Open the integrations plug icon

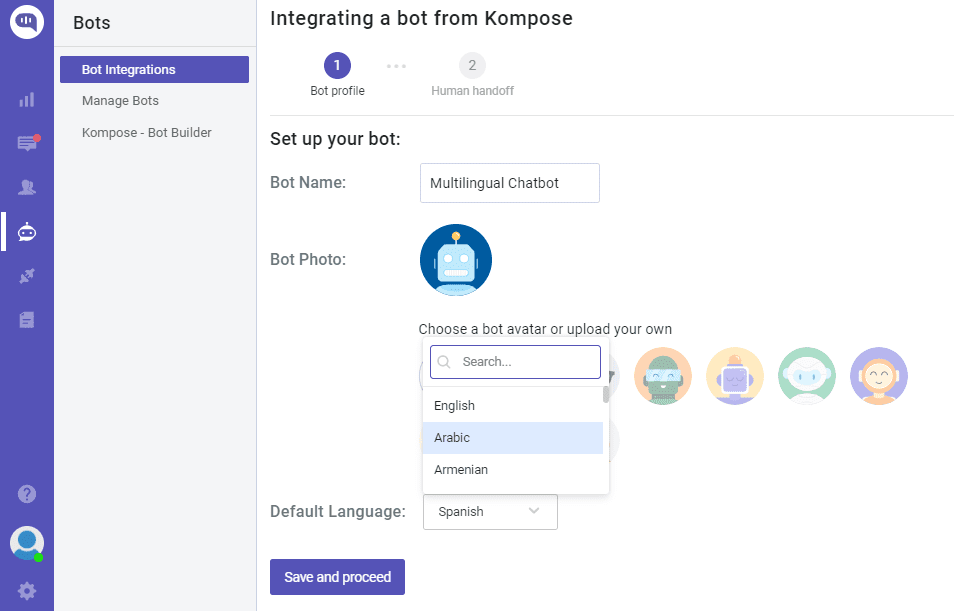pyautogui.click(x=27, y=276)
